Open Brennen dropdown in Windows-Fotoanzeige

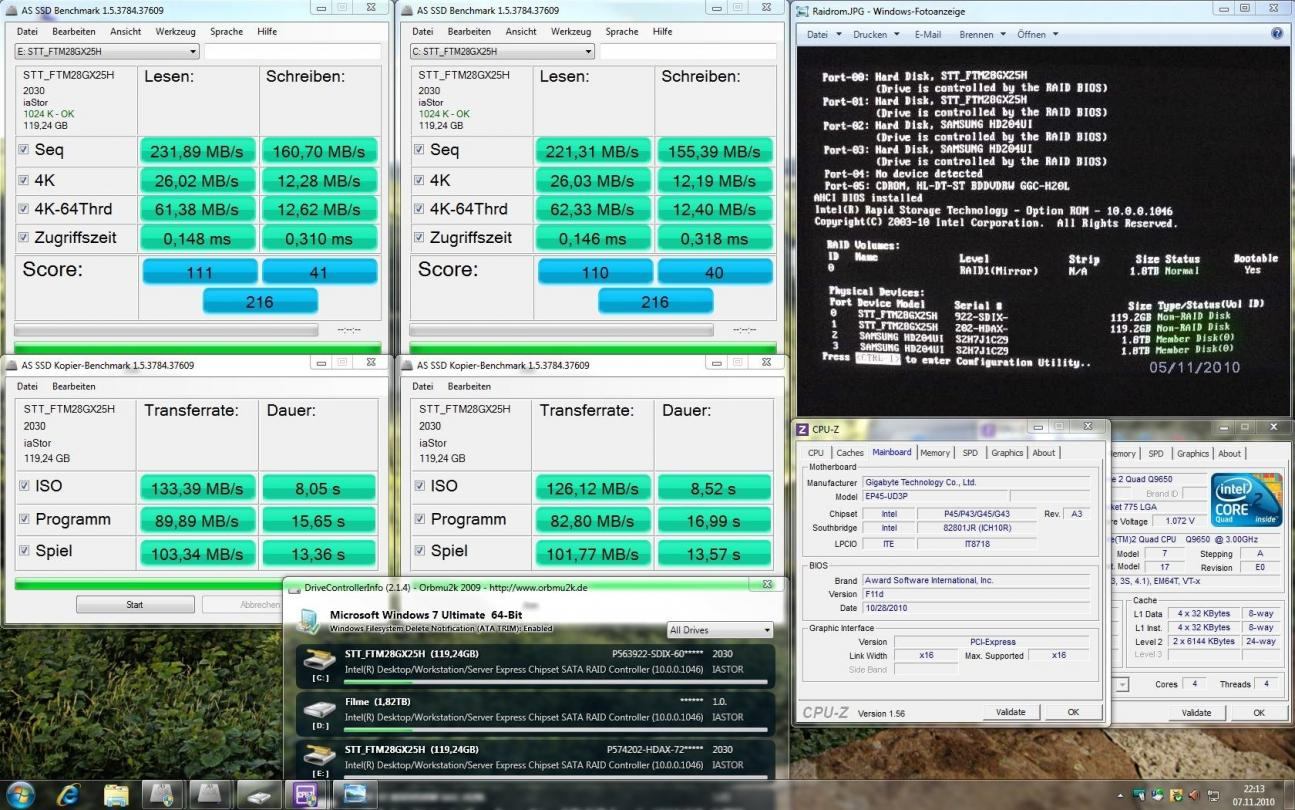[x=982, y=34]
